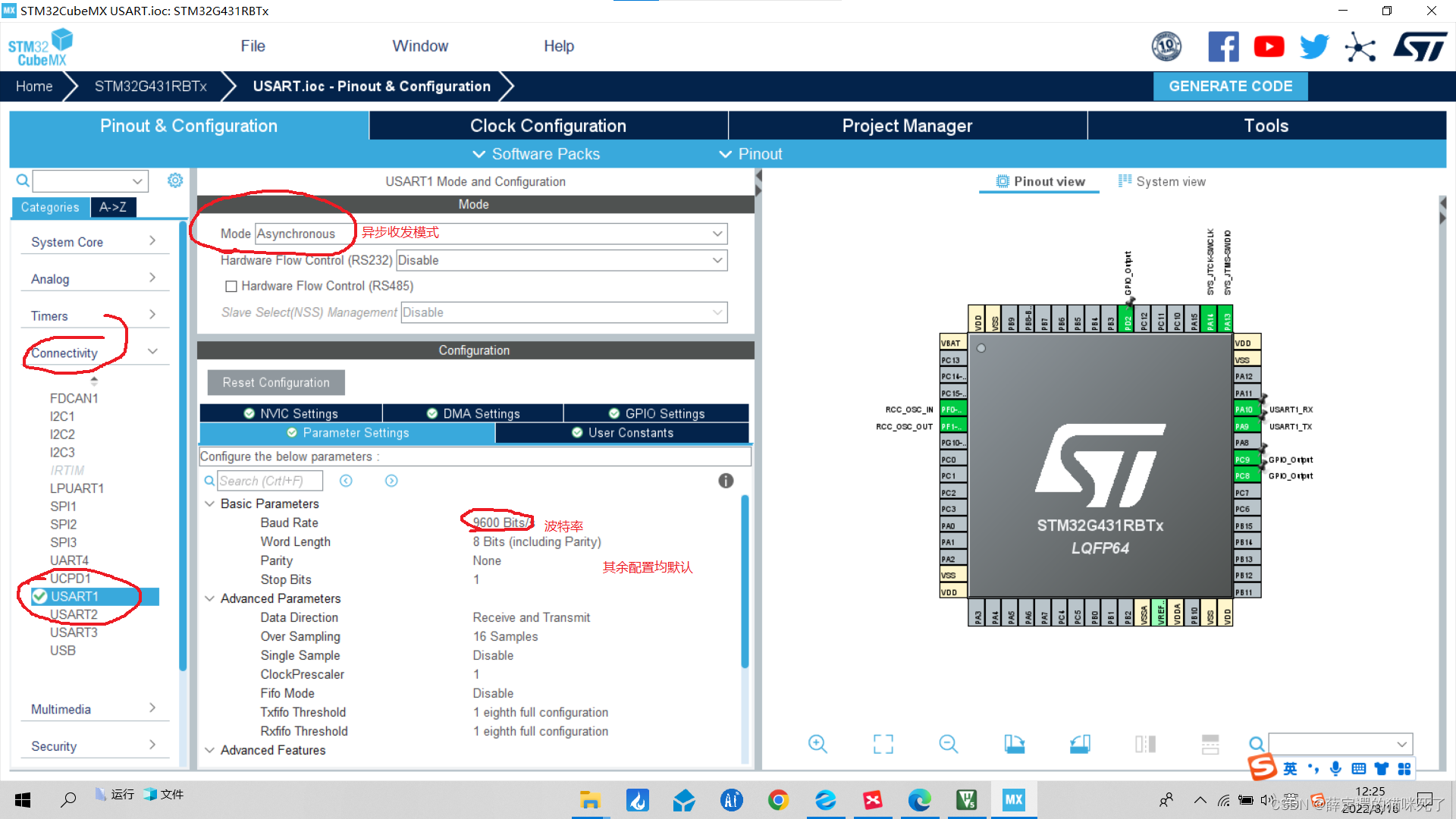Open Chrome from the taskbar
The height and width of the screenshot is (819, 1456).
pos(778,799)
